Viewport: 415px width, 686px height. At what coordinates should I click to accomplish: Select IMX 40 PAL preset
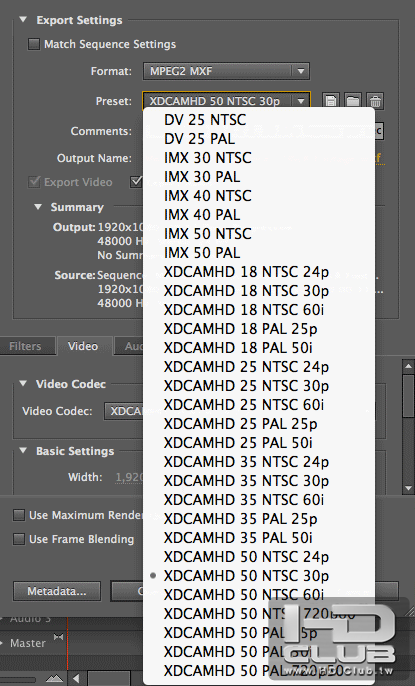tap(259, 215)
